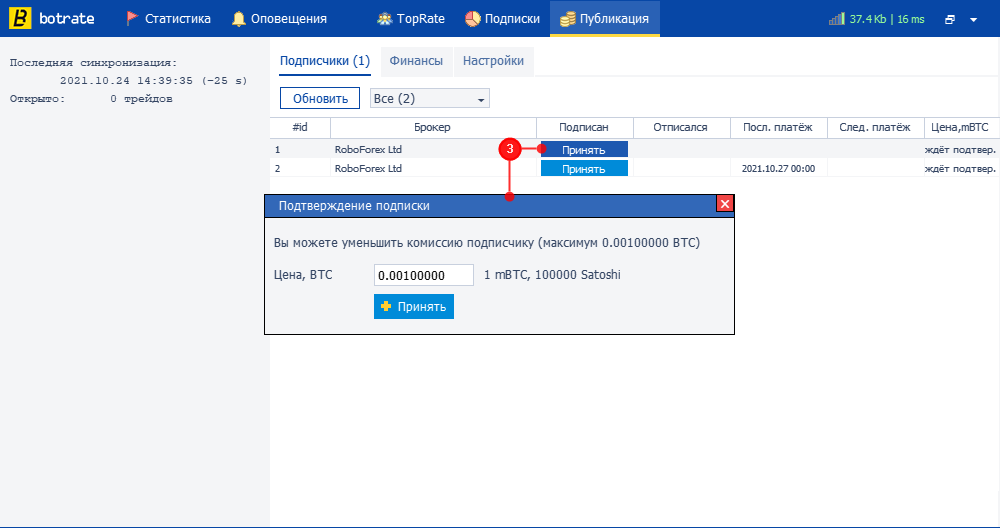The image size is (1000, 528).
Task: Close the Подтверждение подписки dialog
Action: point(724,204)
